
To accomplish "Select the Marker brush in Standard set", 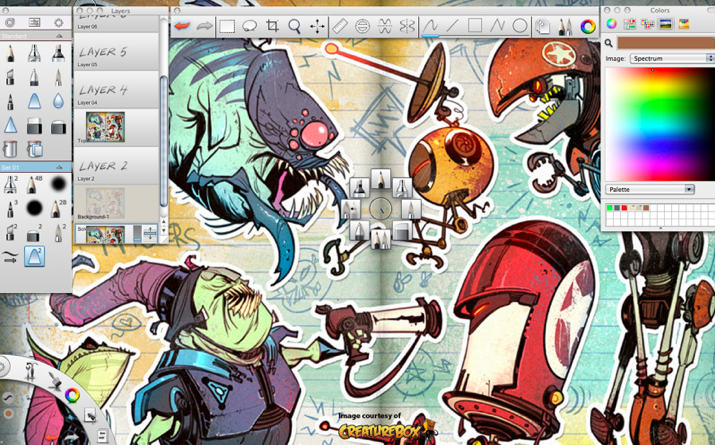I will (58, 54).
